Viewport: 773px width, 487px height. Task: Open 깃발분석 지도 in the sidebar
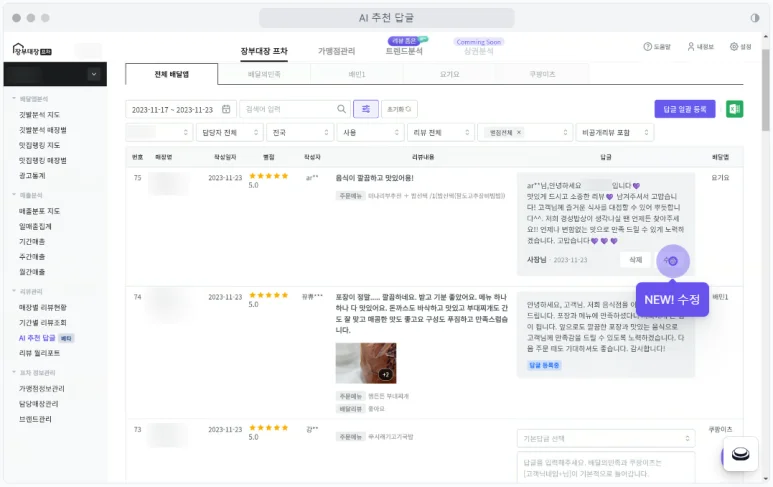[x=39, y=114]
